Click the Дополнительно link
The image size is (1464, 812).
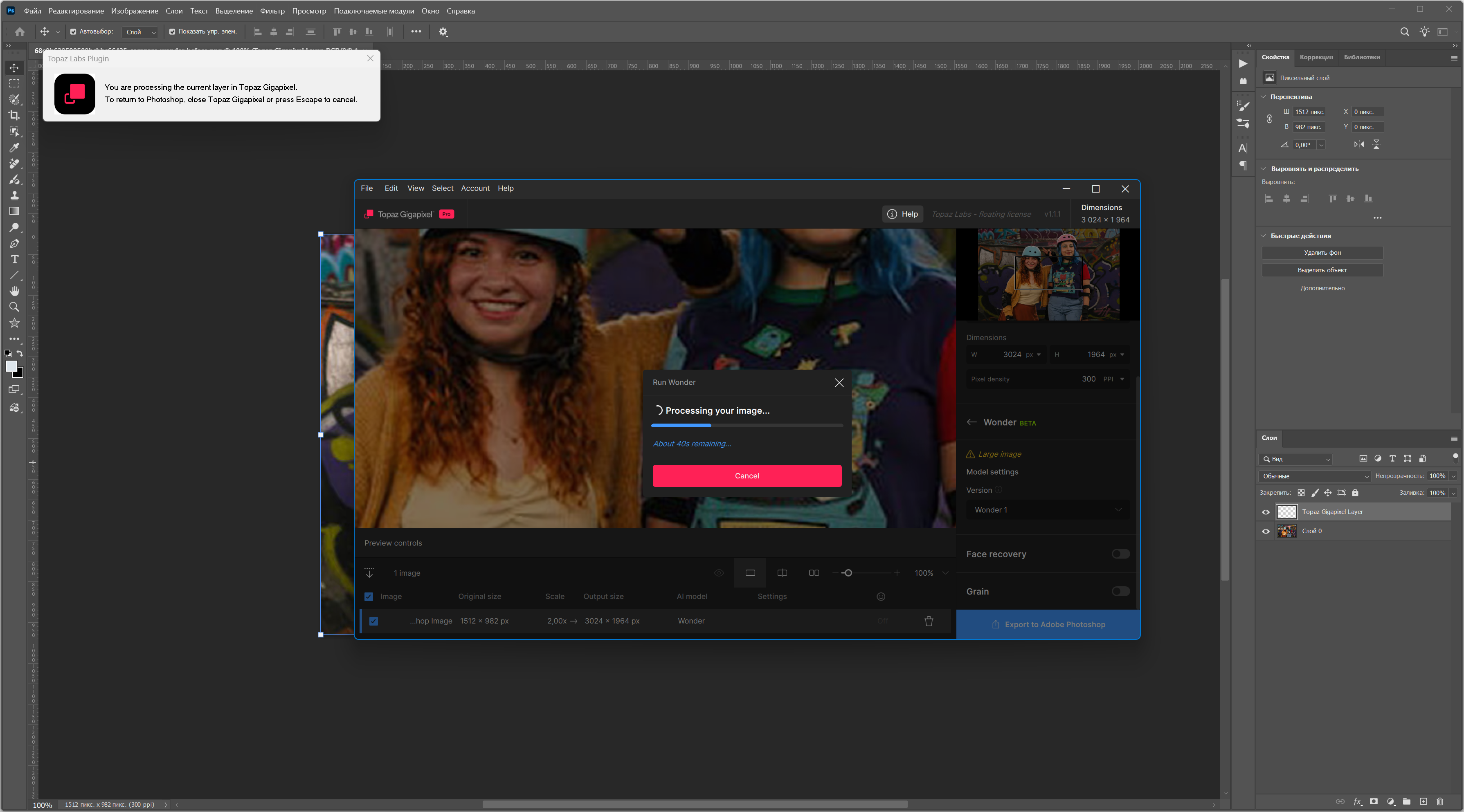point(1322,288)
